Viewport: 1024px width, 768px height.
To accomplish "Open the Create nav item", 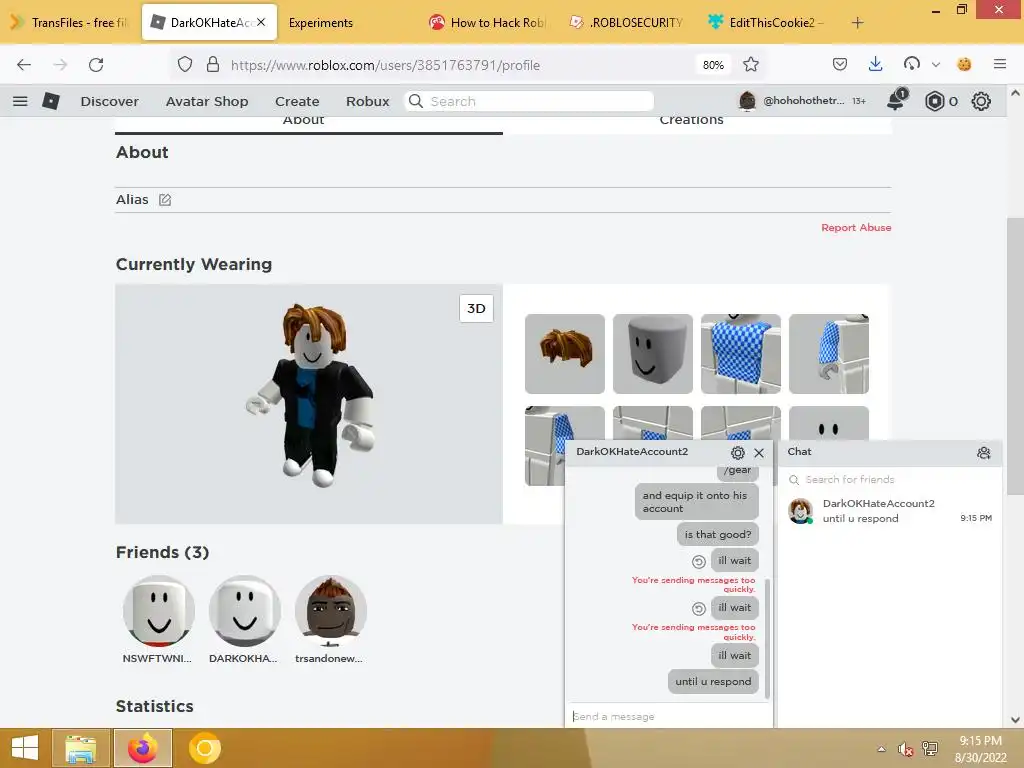I will pyautogui.click(x=297, y=101).
